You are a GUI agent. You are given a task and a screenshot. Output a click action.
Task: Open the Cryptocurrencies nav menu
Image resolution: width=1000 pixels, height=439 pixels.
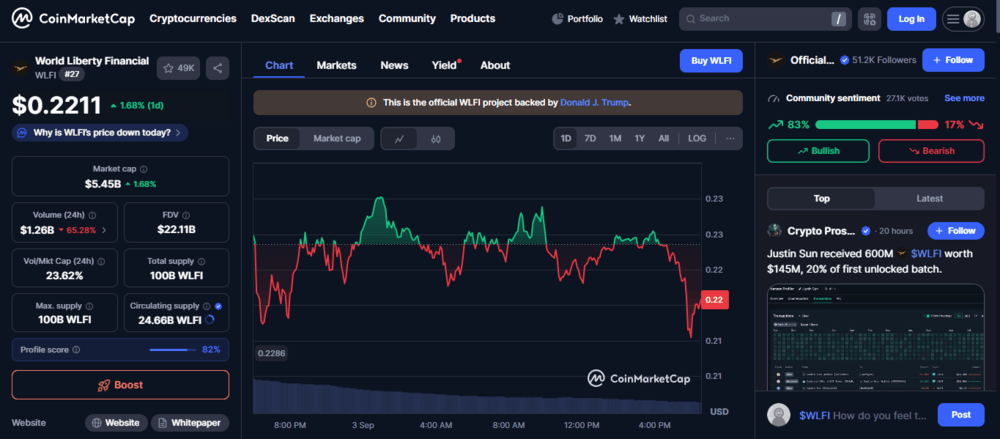click(x=193, y=19)
